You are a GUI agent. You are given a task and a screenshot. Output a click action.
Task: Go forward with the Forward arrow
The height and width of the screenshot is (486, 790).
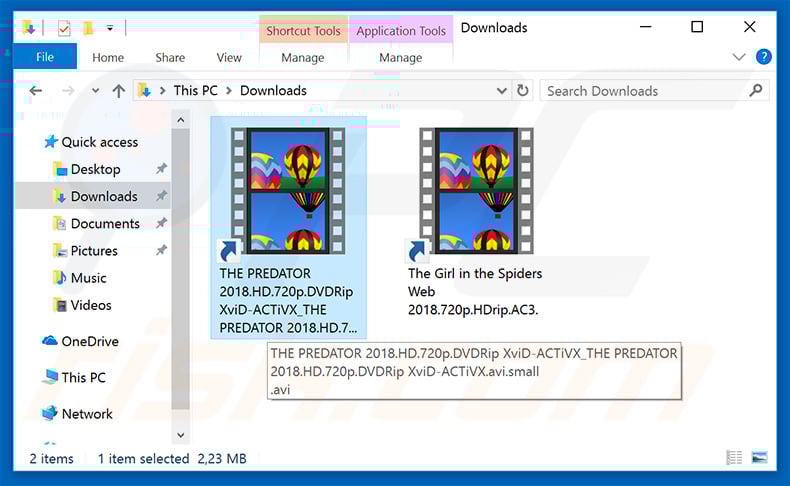point(68,91)
